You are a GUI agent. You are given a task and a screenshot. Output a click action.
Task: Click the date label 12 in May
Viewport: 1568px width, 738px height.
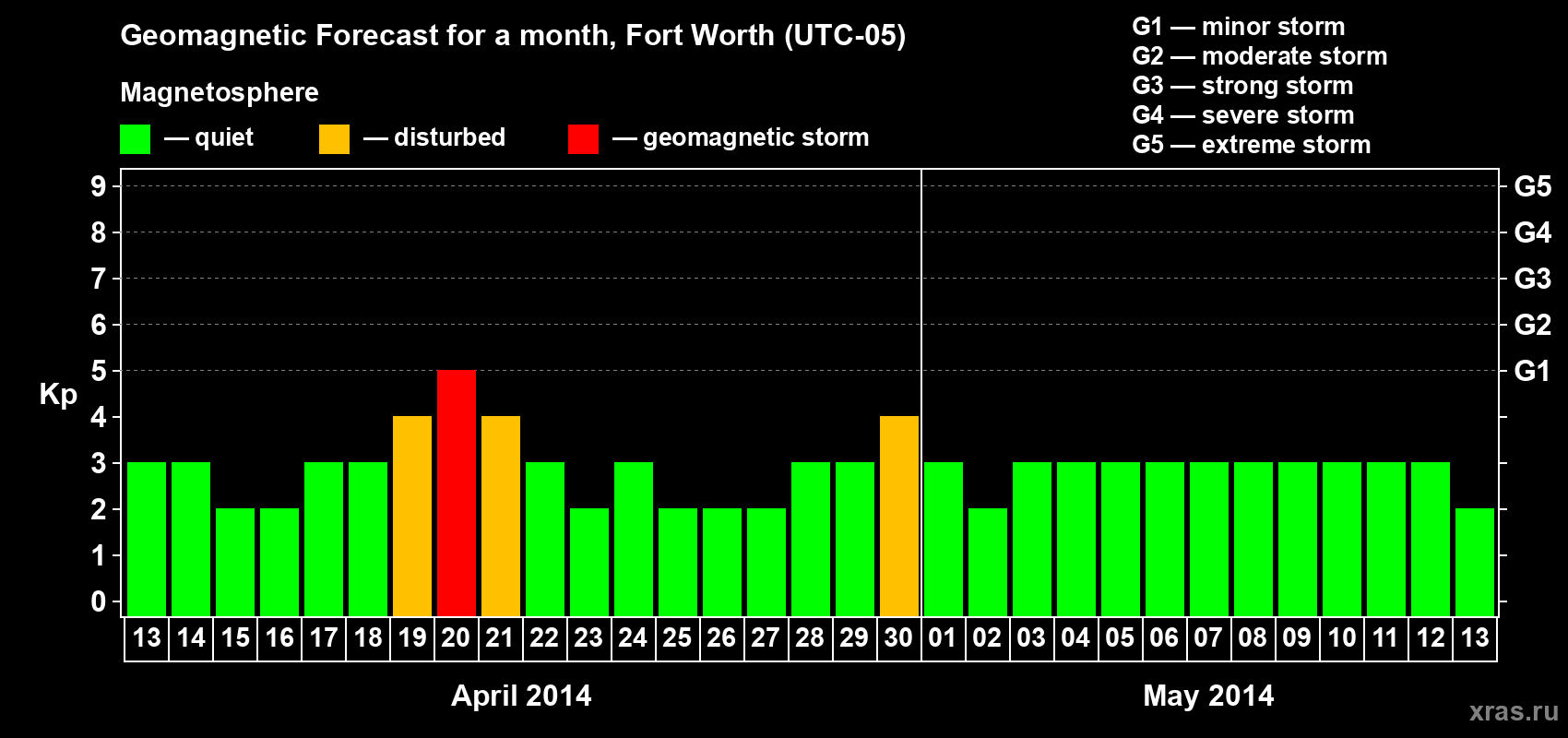click(1431, 638)
